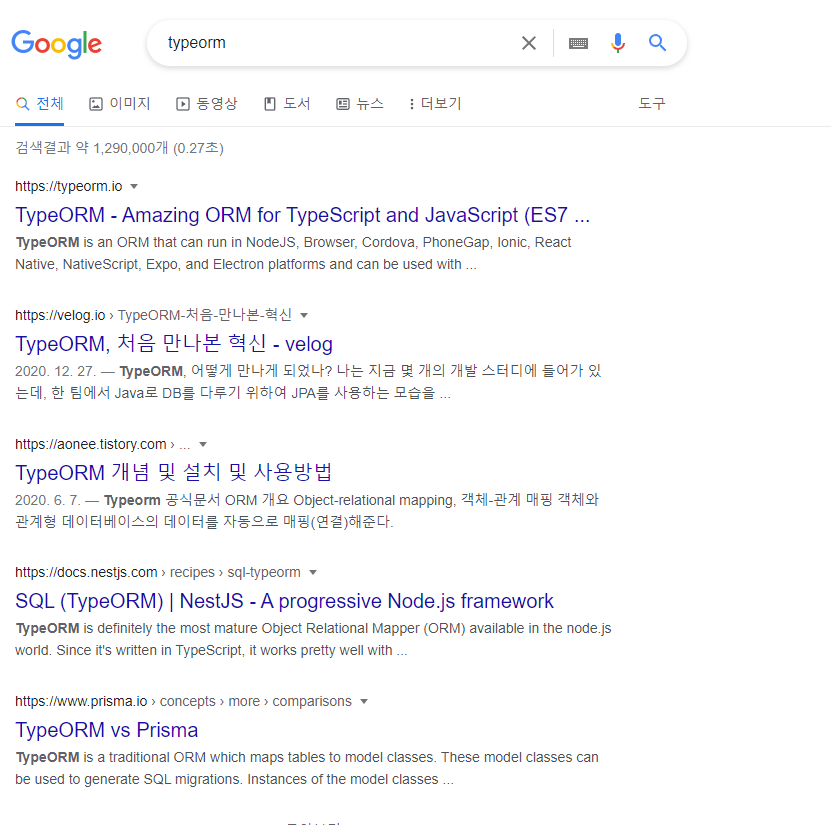Screen dimensions: 831x825
Task: Switch to the 동영상 tab
Action: [207, 103]
